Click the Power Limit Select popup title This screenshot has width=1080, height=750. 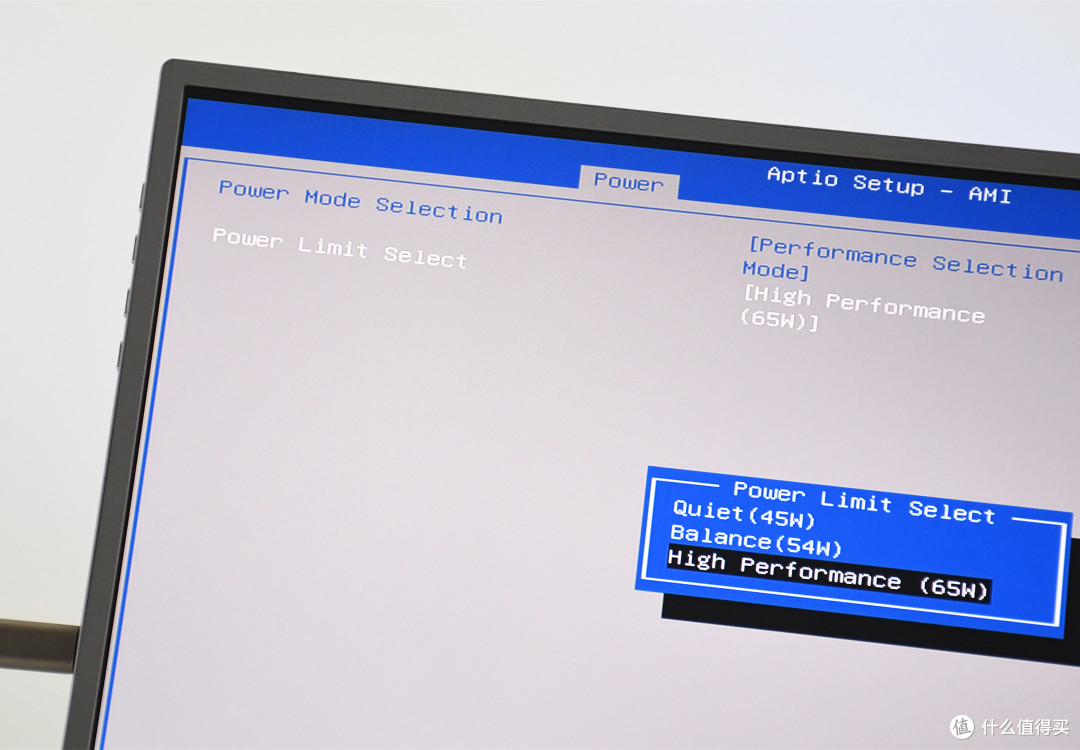864,501
